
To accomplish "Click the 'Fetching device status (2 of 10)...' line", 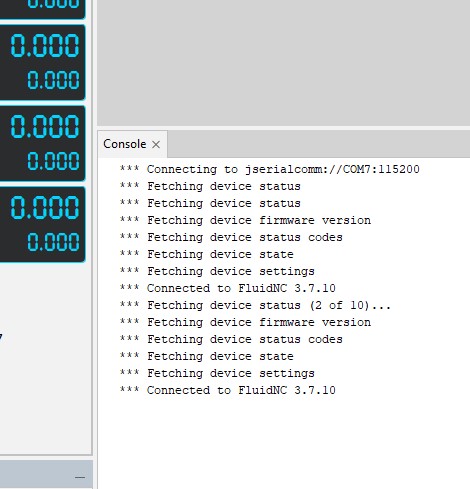I will tap(255, 305).
